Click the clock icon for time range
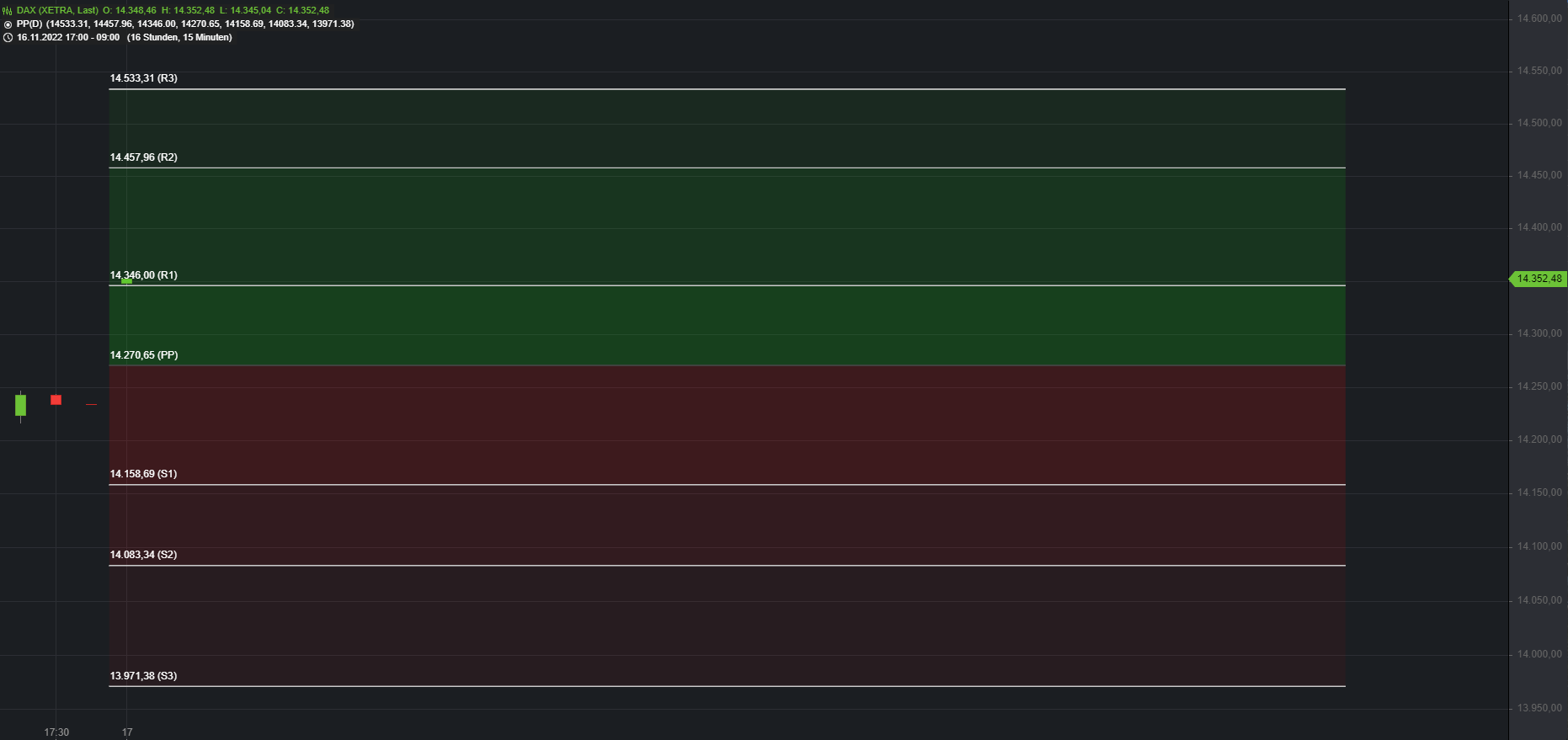Viewport: 1568px width, 740px height. (x=8, y=38)
